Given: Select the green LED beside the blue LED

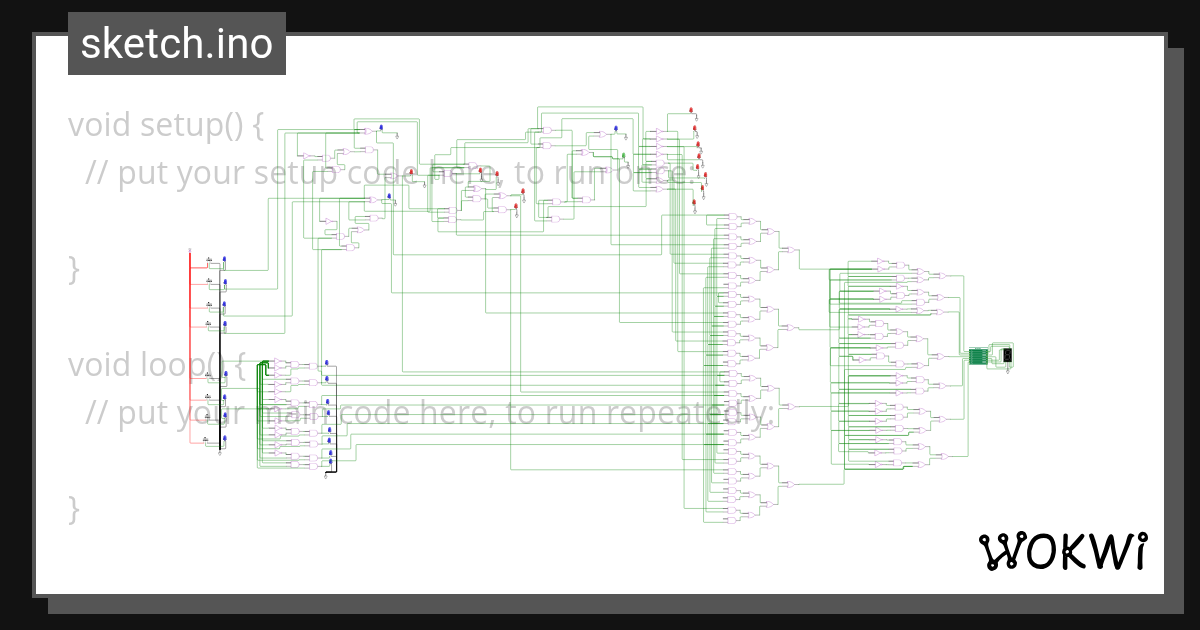Looking at the screenshot, I should pyautogui.click(x=624, y=155).
